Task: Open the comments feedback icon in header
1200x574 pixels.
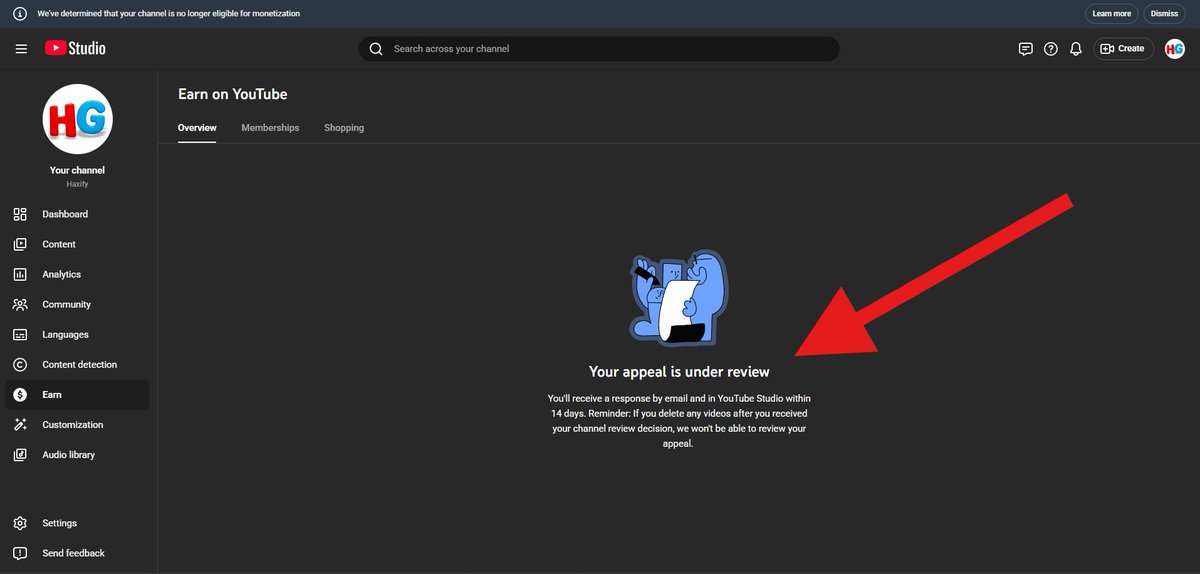Action: [1025, 48]
